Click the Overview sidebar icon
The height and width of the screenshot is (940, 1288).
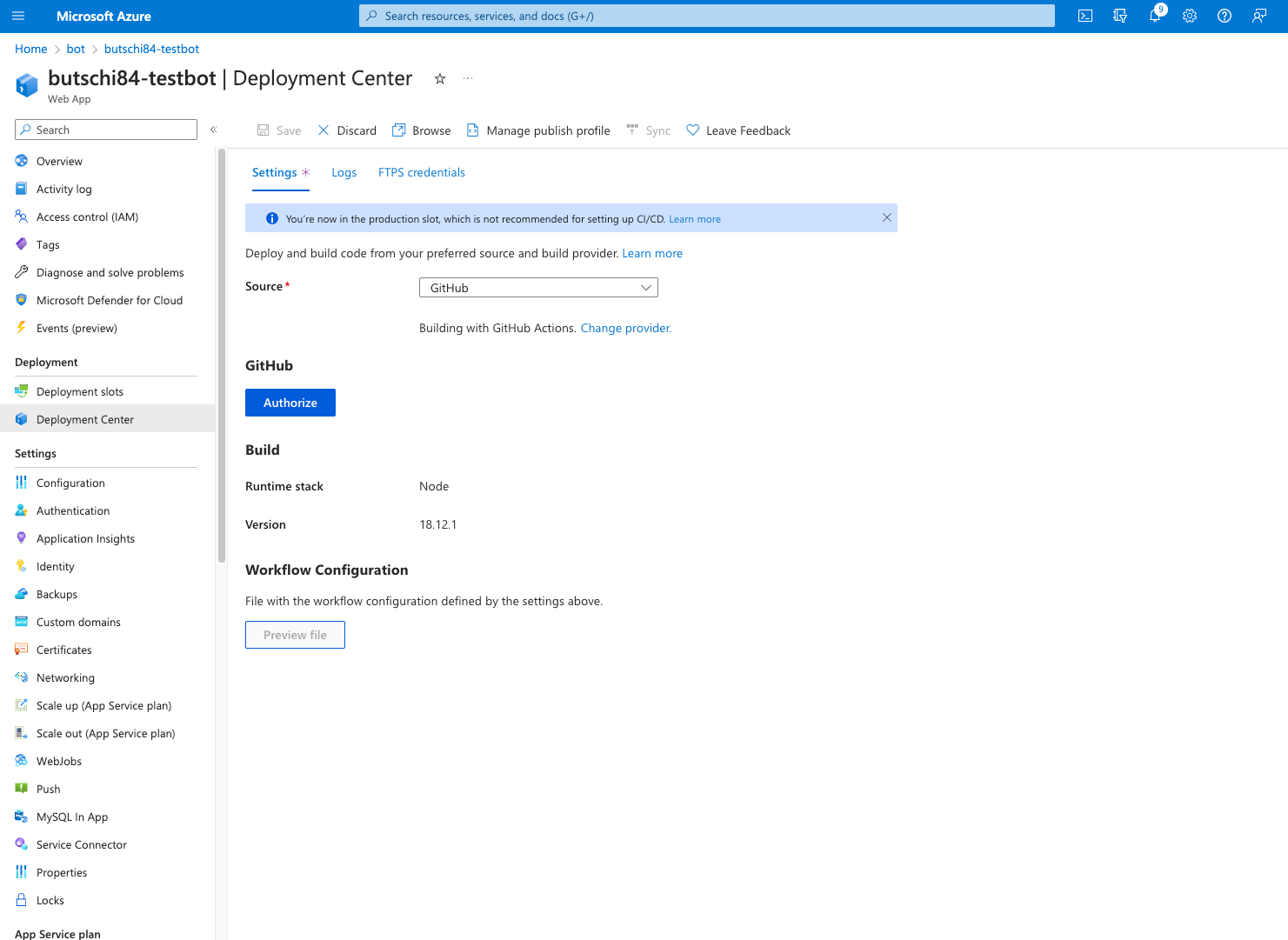22,161
